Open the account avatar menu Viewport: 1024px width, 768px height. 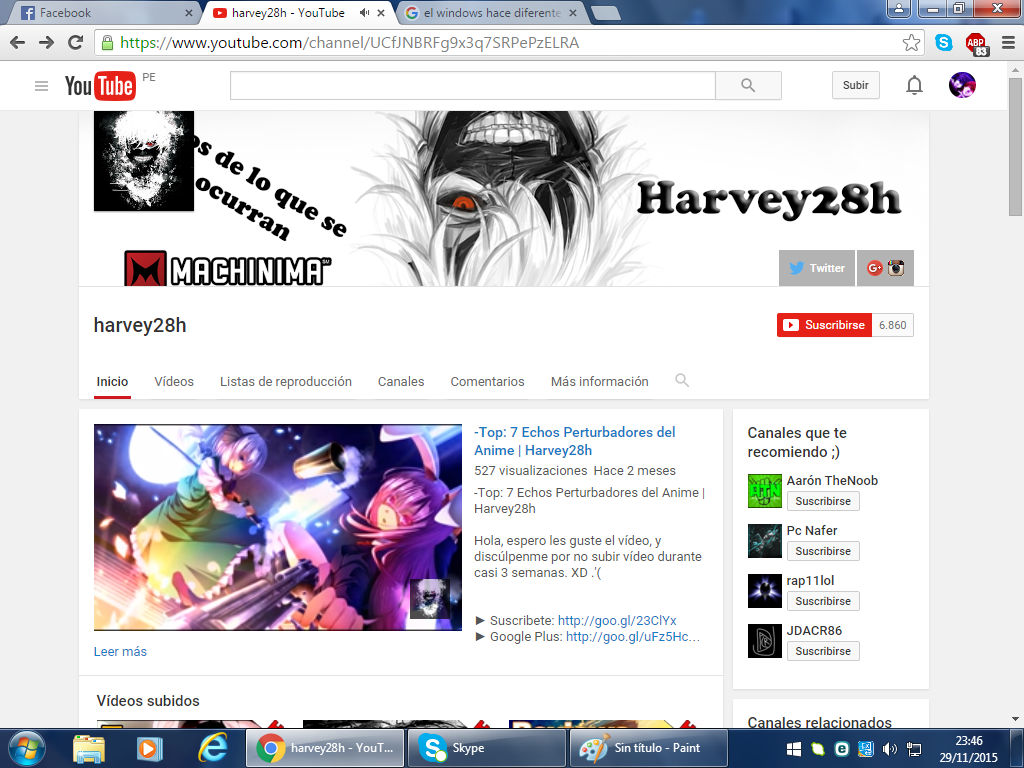pyautogui.click(x=962, y=86)
